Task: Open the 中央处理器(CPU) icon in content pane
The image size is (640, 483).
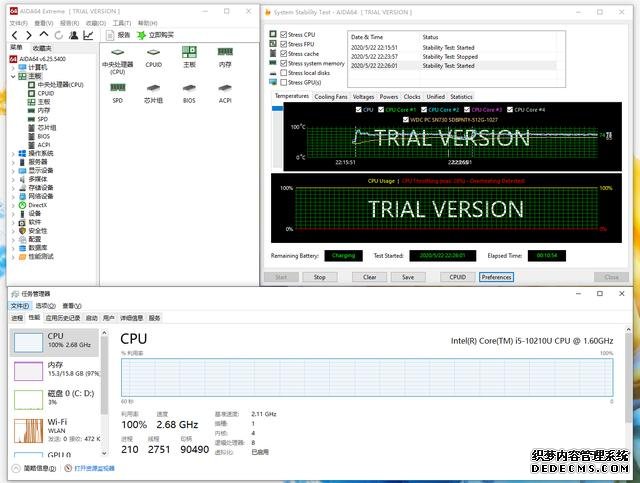Action: tap(118, 60)
